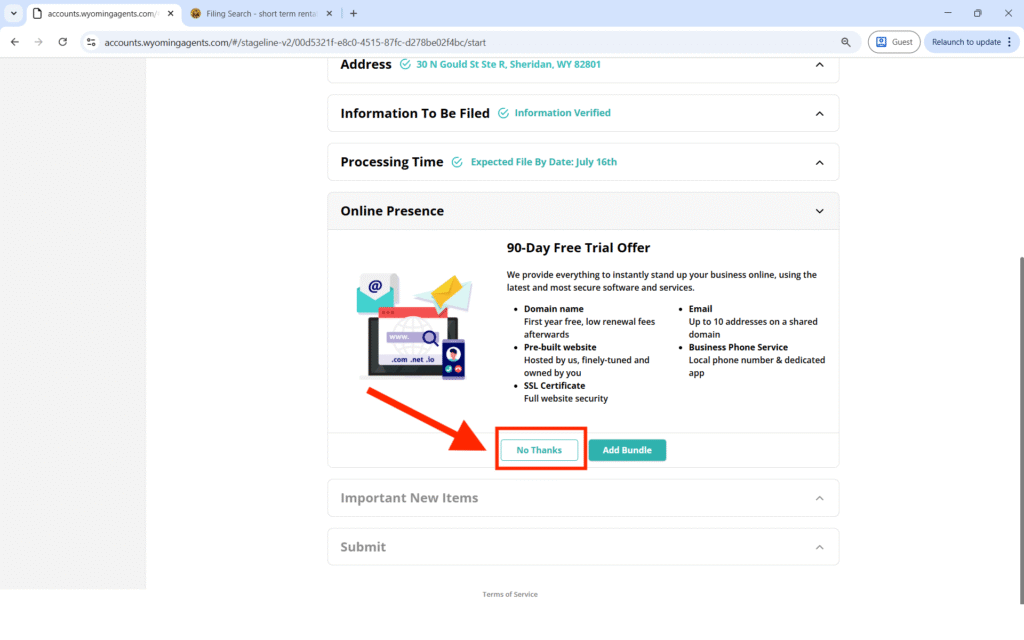Expand the Important New Items section
This screenshot has height=640, width=1024.
click(819, 498)
